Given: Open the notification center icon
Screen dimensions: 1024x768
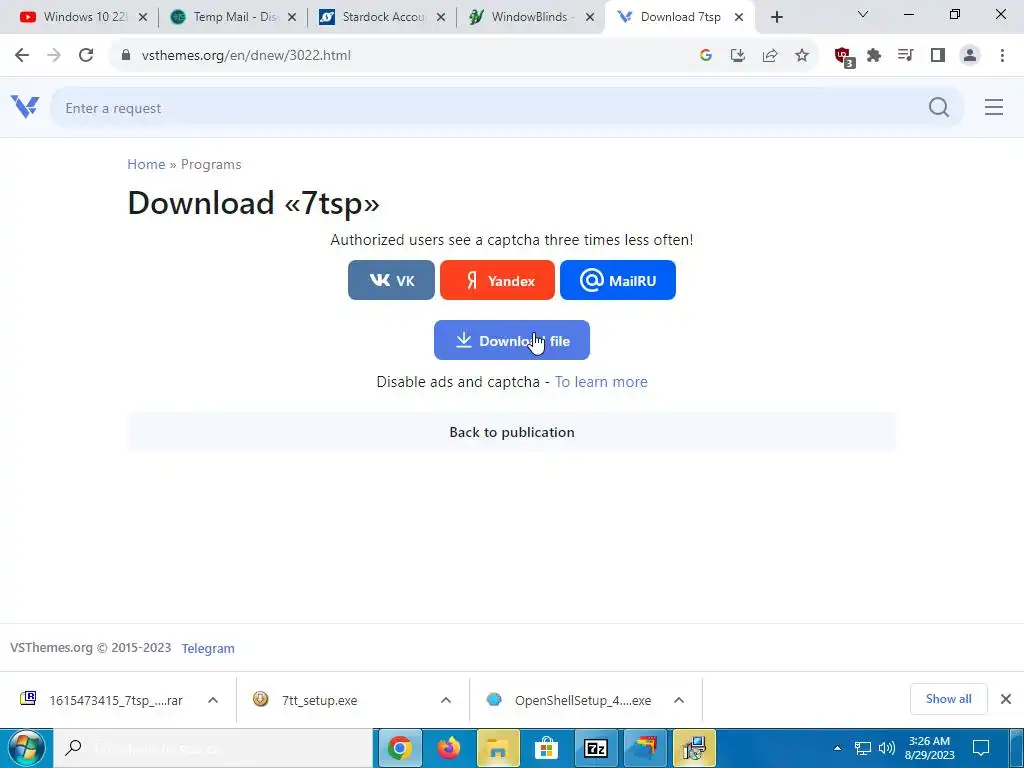Looking at the screenshot, I should point(981,748).
